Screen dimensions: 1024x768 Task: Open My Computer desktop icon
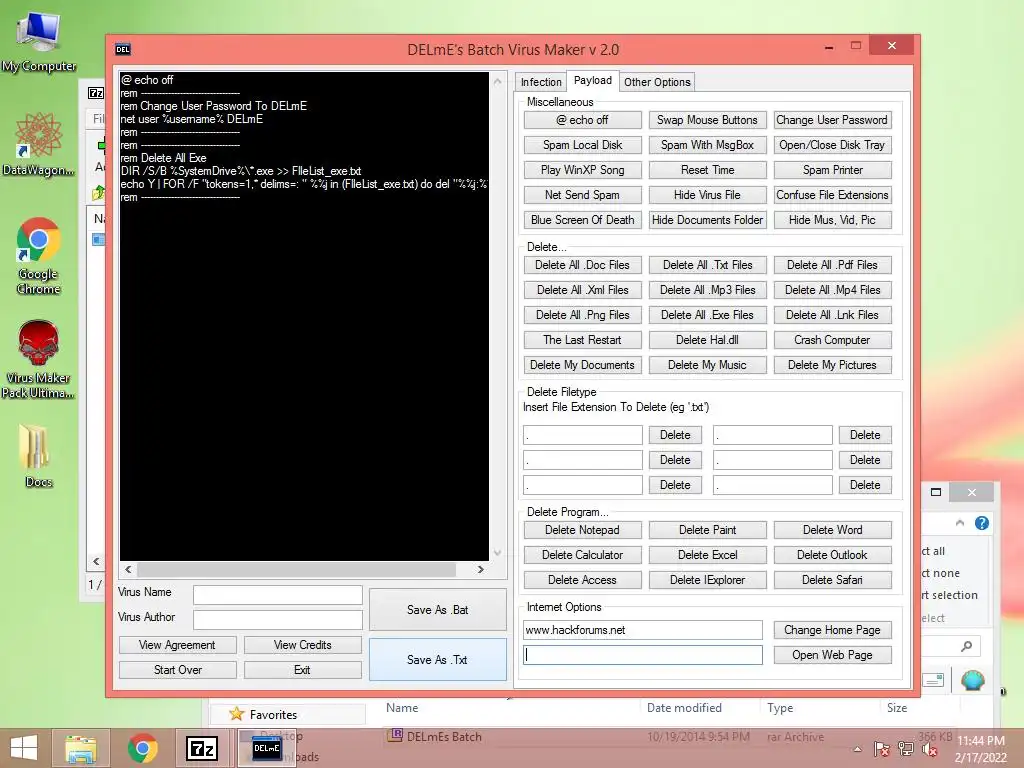coord(39,42)
